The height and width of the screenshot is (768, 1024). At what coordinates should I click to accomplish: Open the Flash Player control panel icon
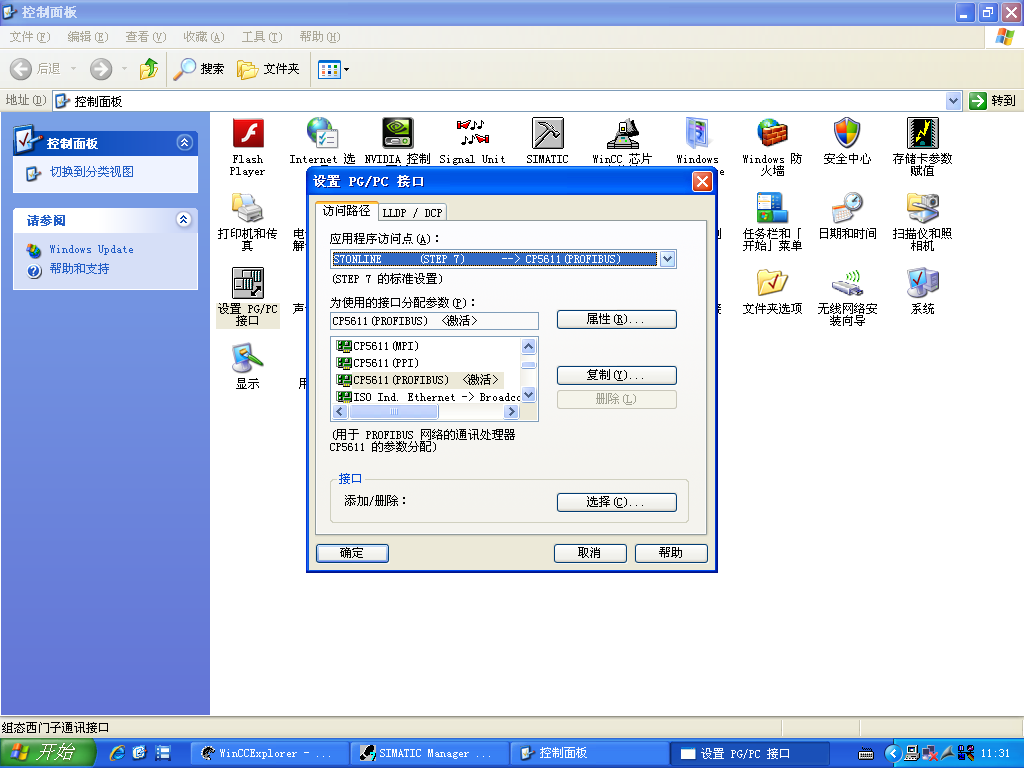tap(248, 148)
